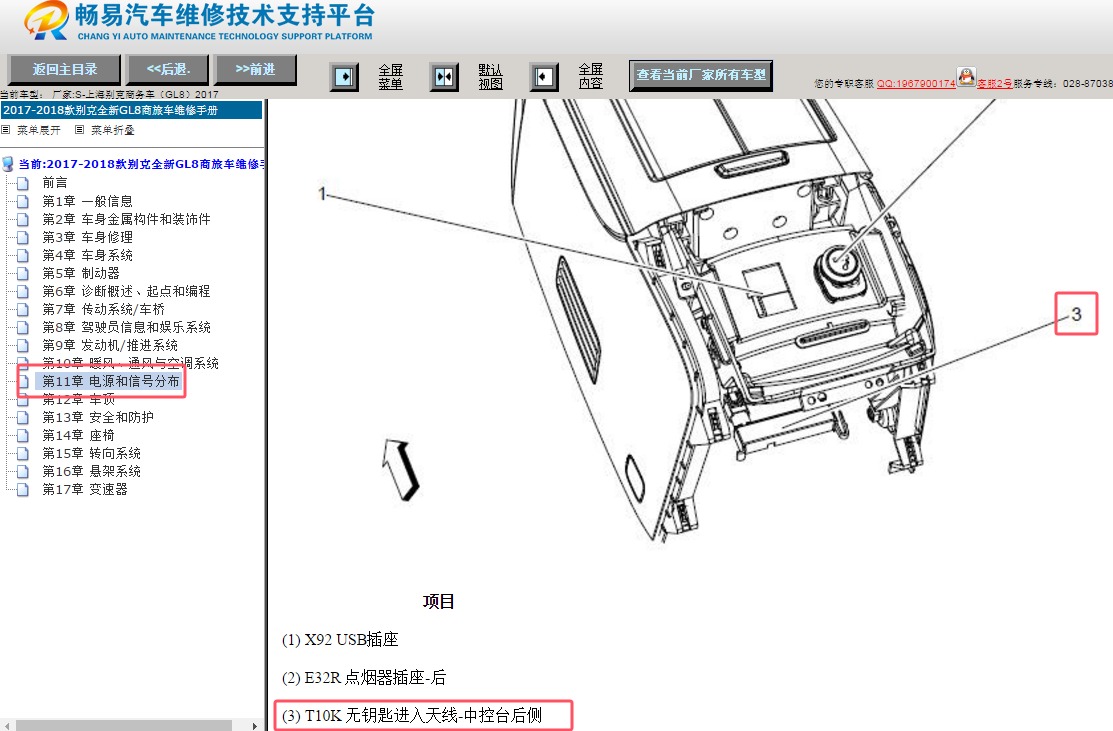Click the page icon beside 第8章 驾驶员信息和娱乐系统

pyautogui.click(x=23, y=327)
